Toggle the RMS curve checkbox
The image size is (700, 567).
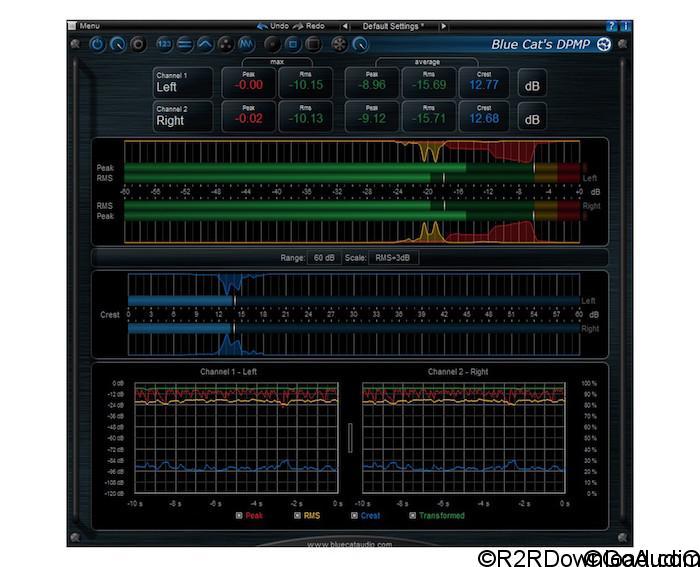click(296, 516)
